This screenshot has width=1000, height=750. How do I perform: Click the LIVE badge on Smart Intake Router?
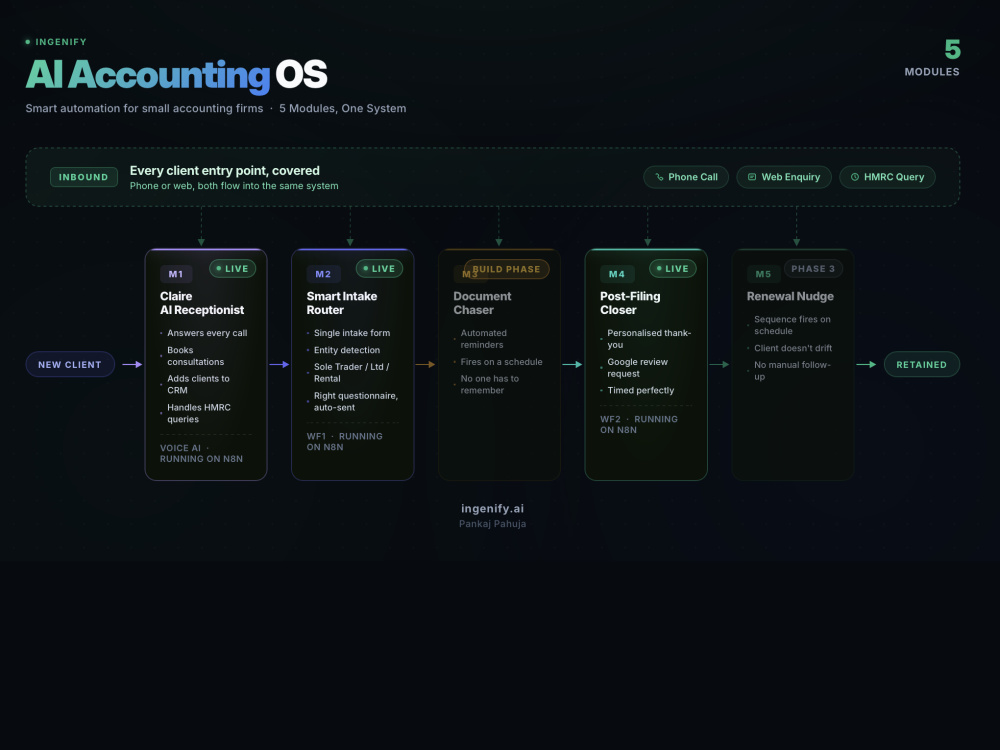(379, 269)
